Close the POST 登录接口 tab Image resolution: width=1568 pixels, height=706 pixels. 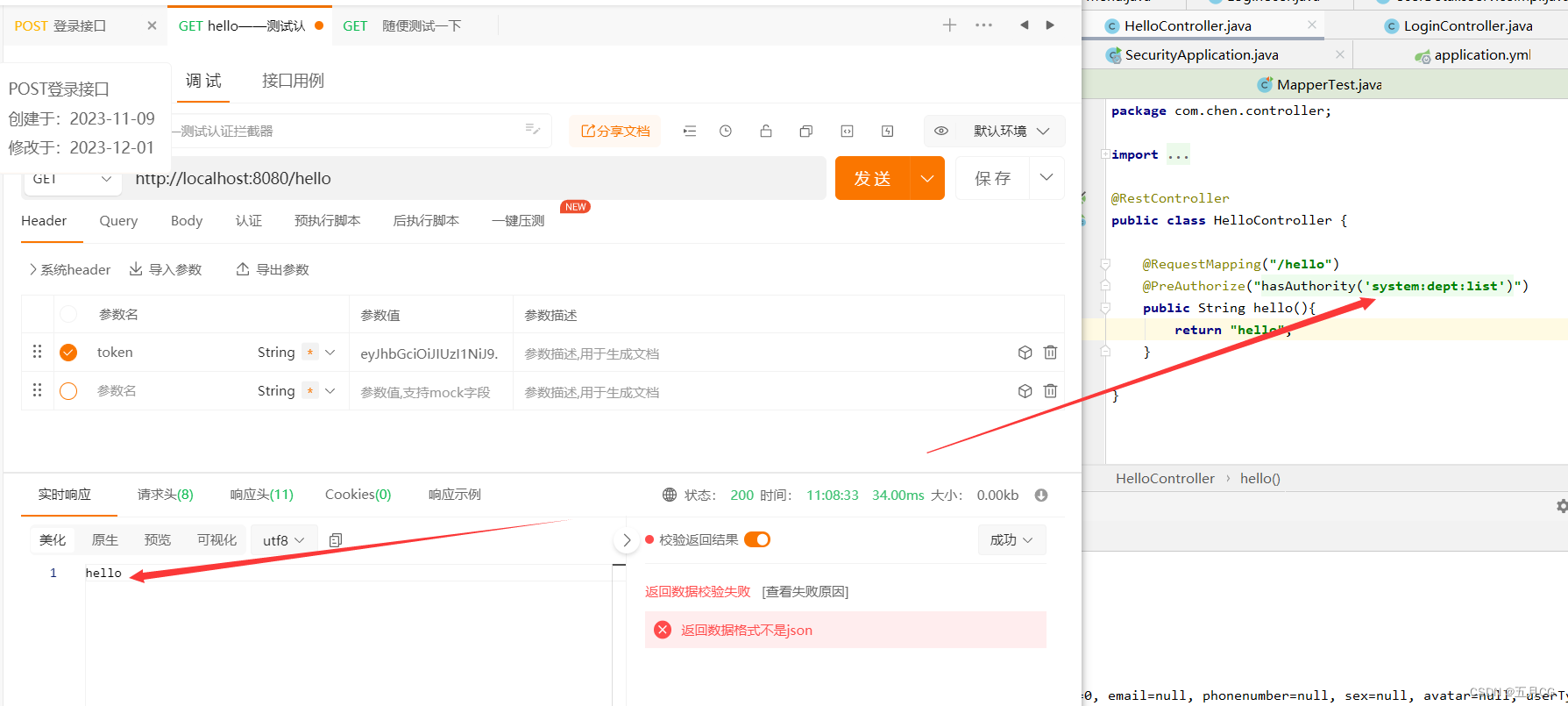pyautogui.click(x=152, y=25)
